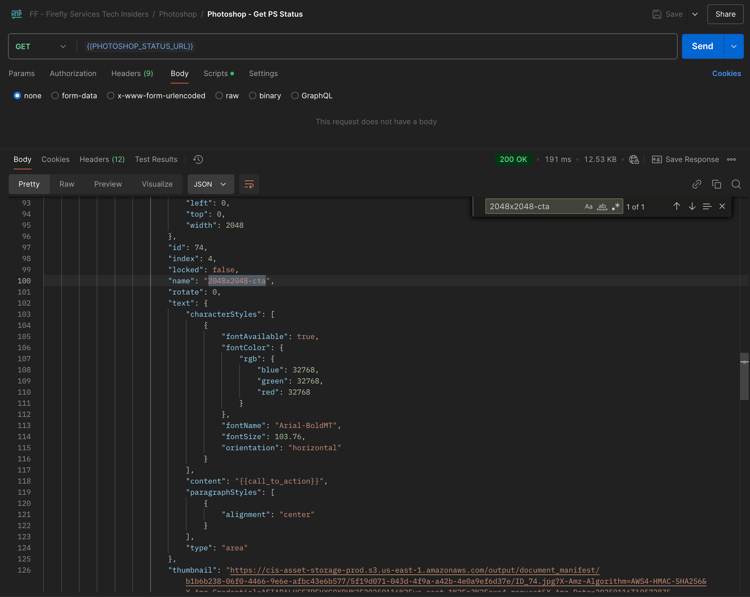Image resolution: width=750 pixels, height=597 pixels.
Task: Select GraphQL body type
Action: coord(311,96)
